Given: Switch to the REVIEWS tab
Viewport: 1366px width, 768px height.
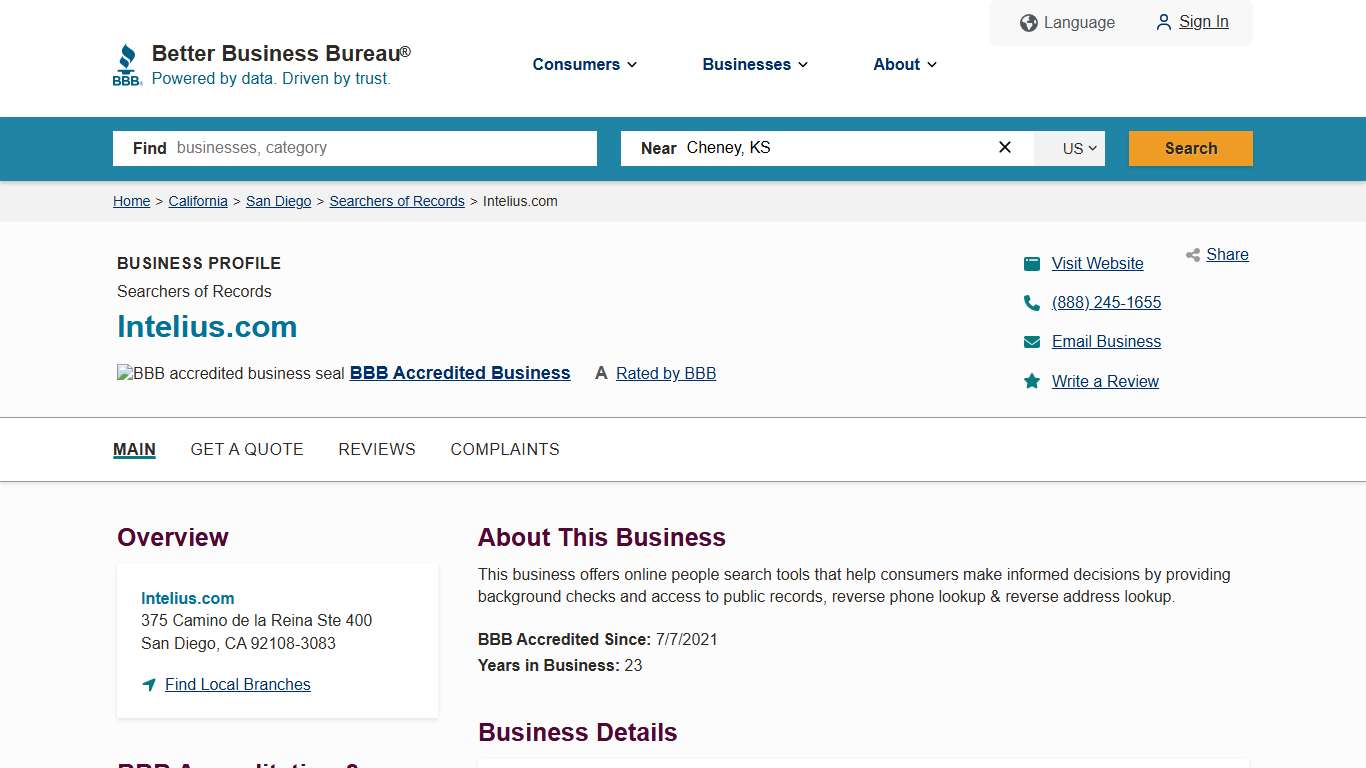Looking at the screenshot, I should point(377,449).
